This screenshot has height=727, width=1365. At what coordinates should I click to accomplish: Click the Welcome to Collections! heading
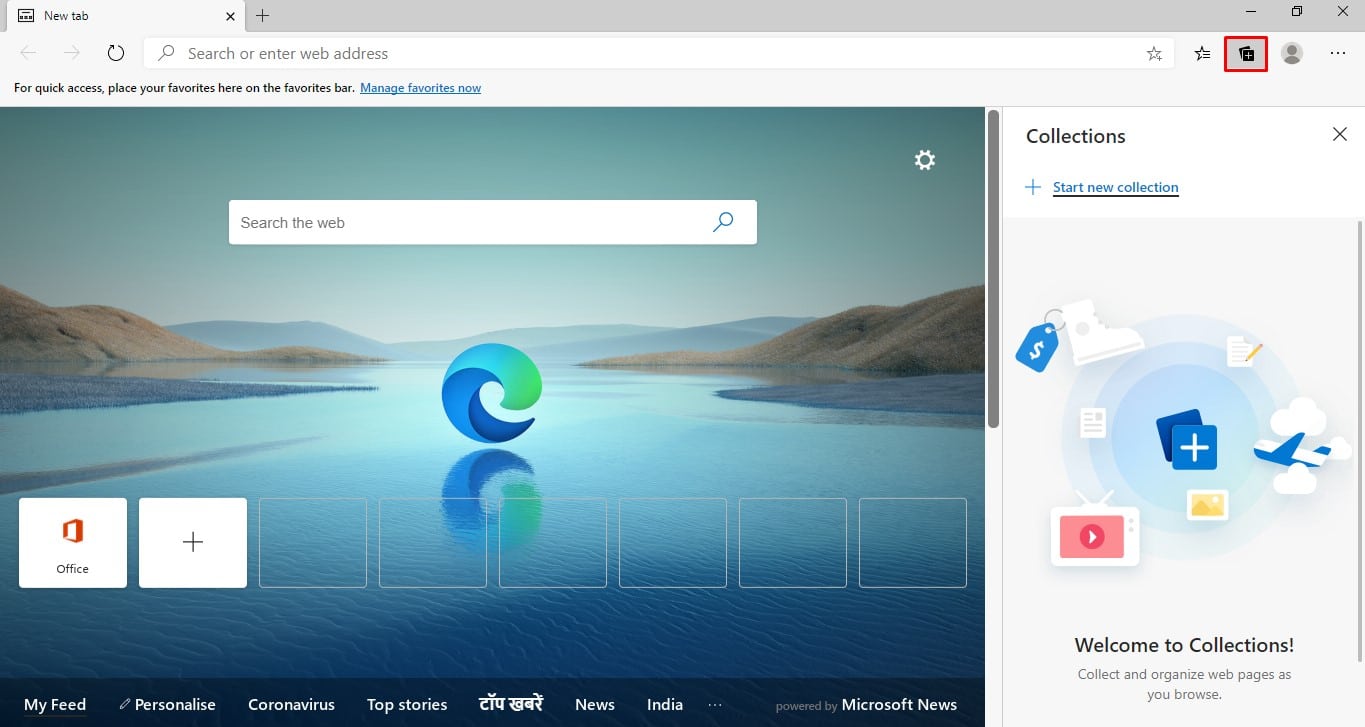(x=1184, y=645)
